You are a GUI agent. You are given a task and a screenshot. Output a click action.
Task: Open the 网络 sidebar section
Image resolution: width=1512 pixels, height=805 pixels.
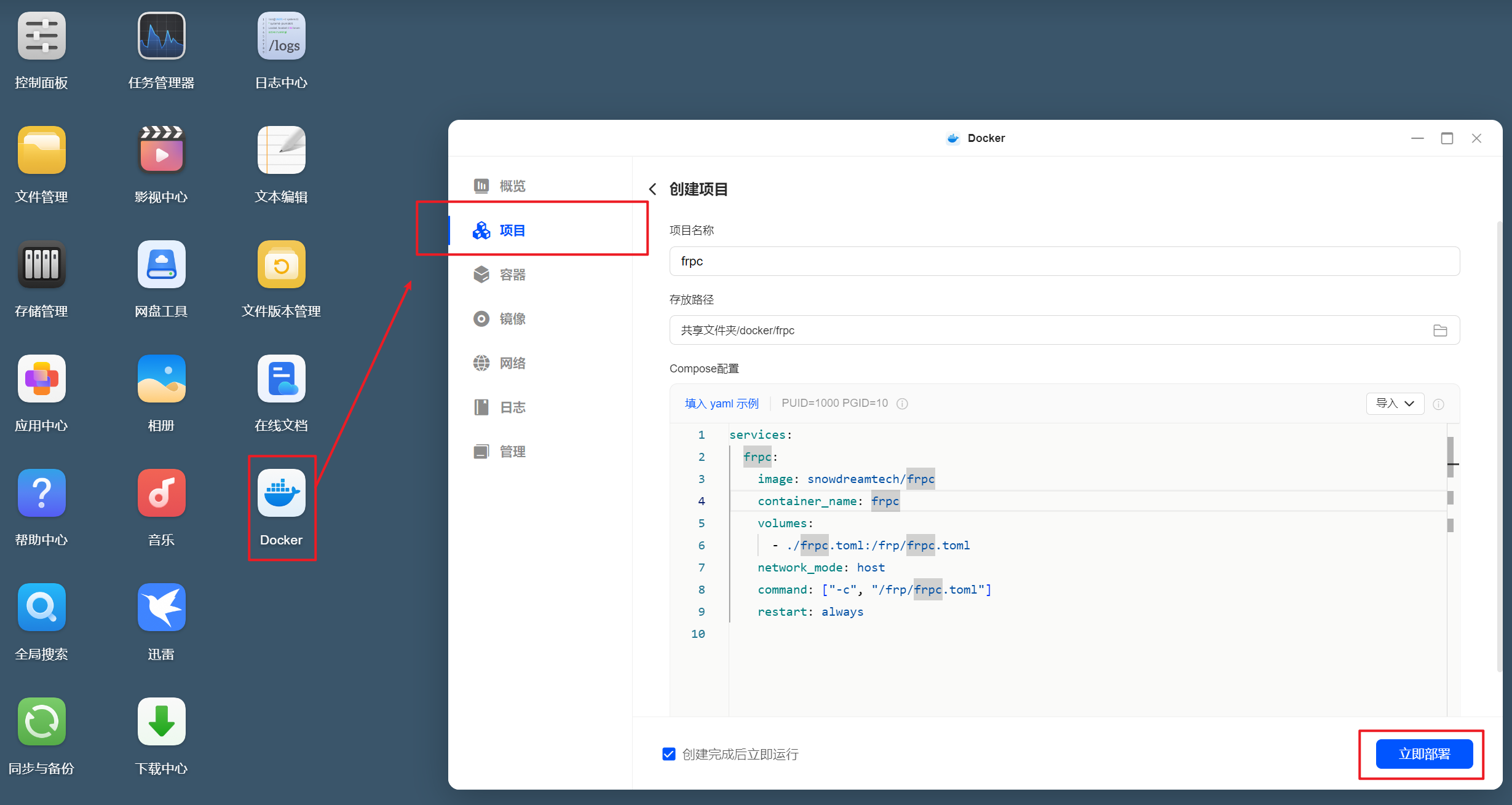[512, 363]
